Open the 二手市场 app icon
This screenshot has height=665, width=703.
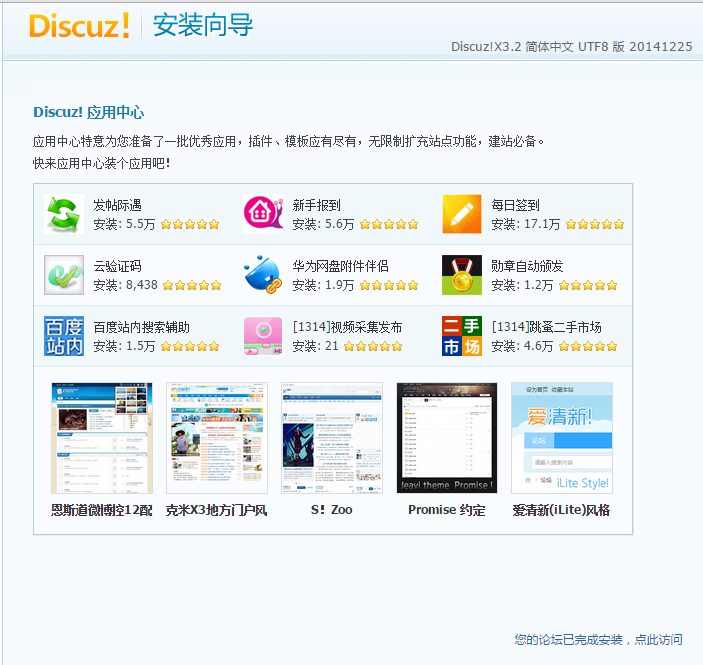click(x=462, y=336)
